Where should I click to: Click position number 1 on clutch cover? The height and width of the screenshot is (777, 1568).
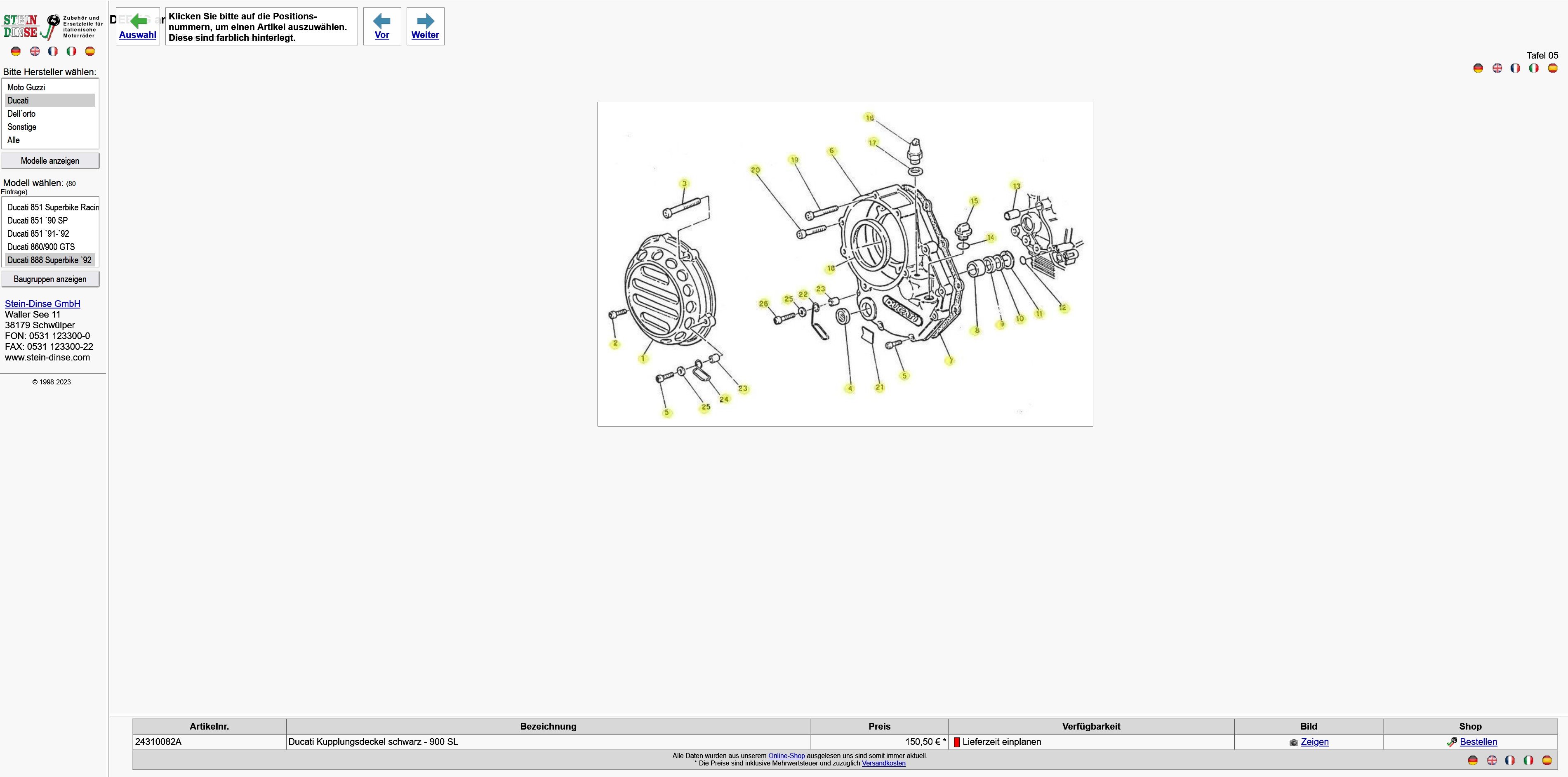click(x=643, y=359)
